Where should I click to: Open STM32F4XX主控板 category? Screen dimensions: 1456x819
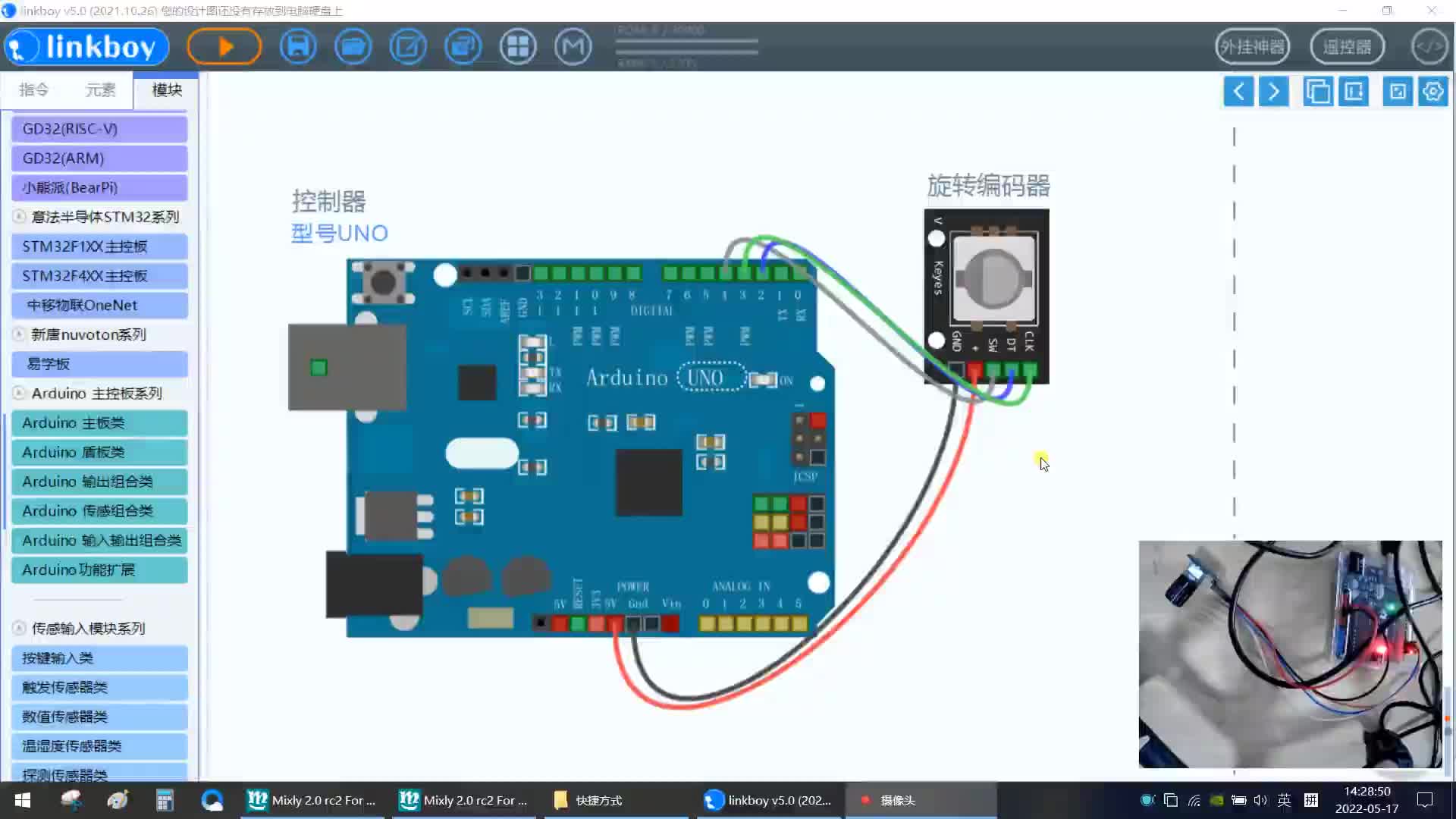99,276
